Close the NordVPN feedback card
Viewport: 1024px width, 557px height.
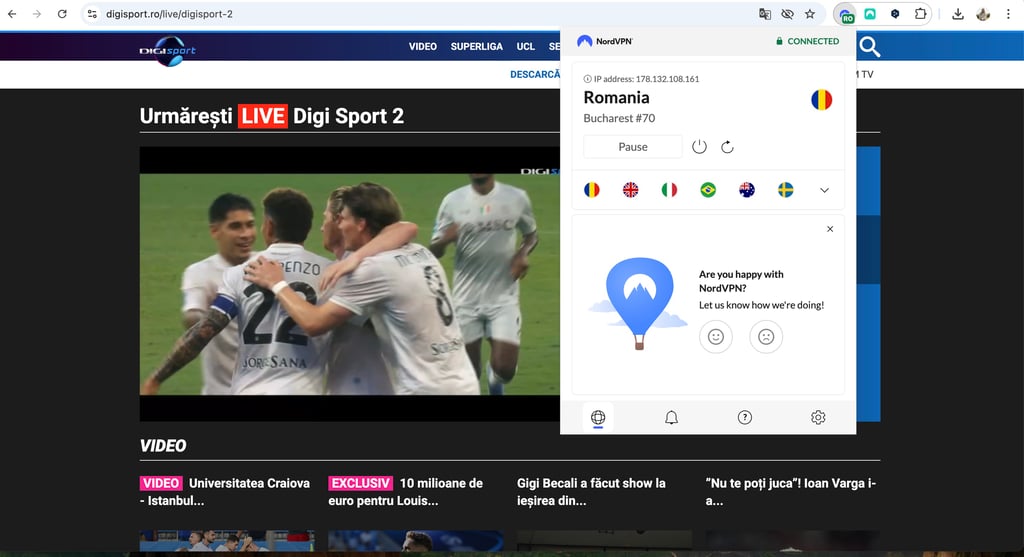pyautogui.click(x=829, y=229)
